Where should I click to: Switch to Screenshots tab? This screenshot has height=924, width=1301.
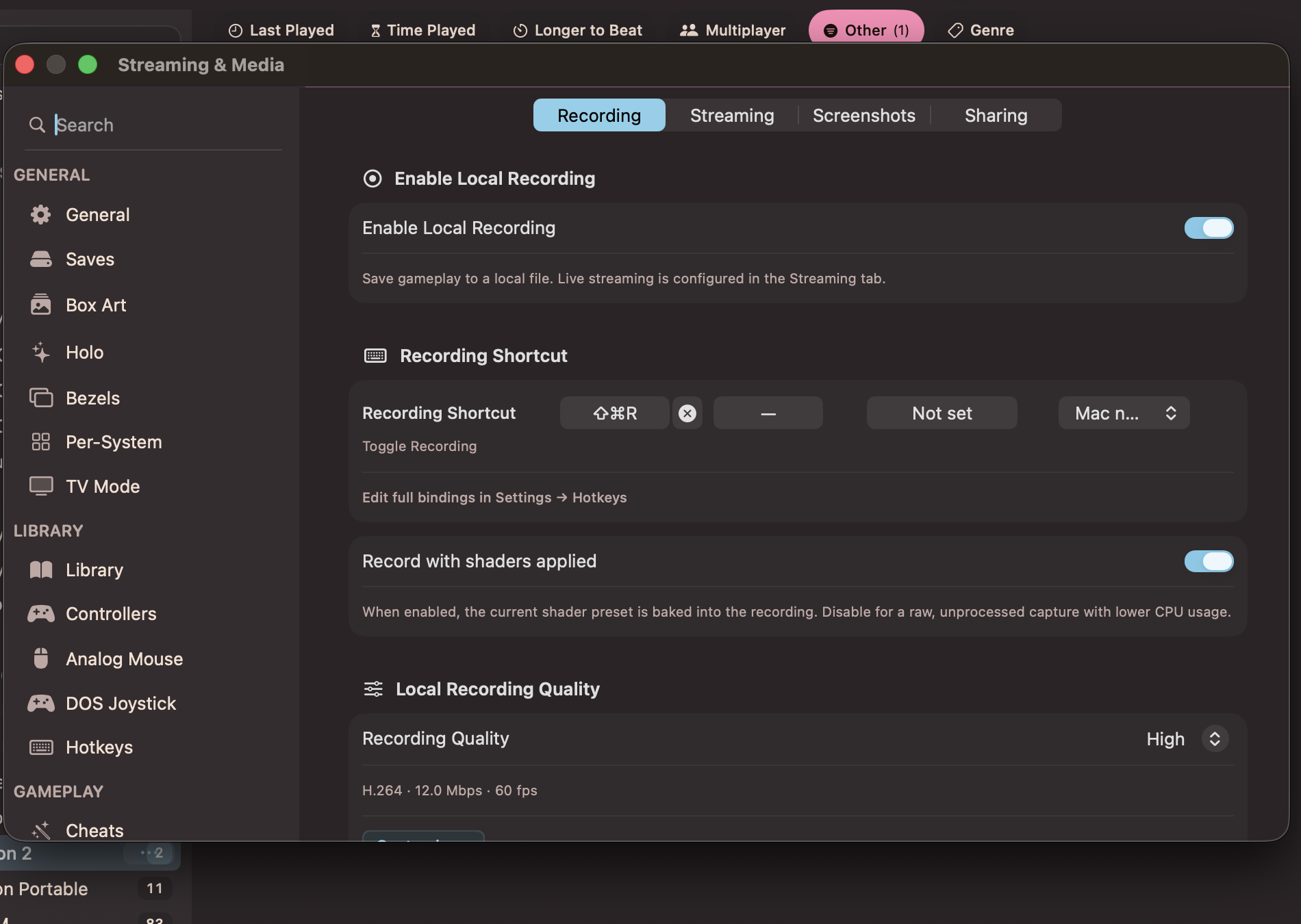(864, 116)
